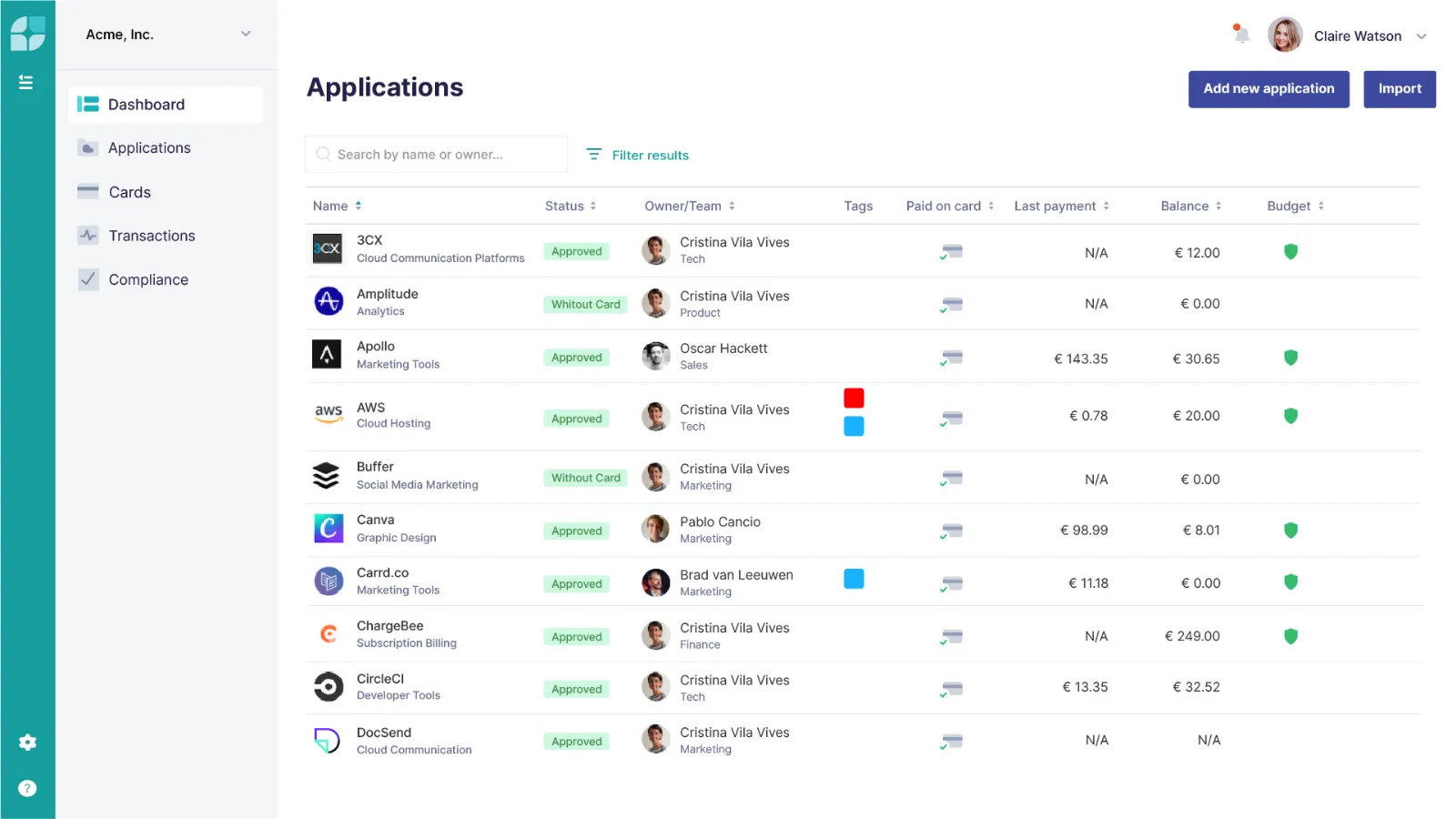Screen dimensions: 1456x819
Task: Open Filter results options
Action: tap(639, 155)
